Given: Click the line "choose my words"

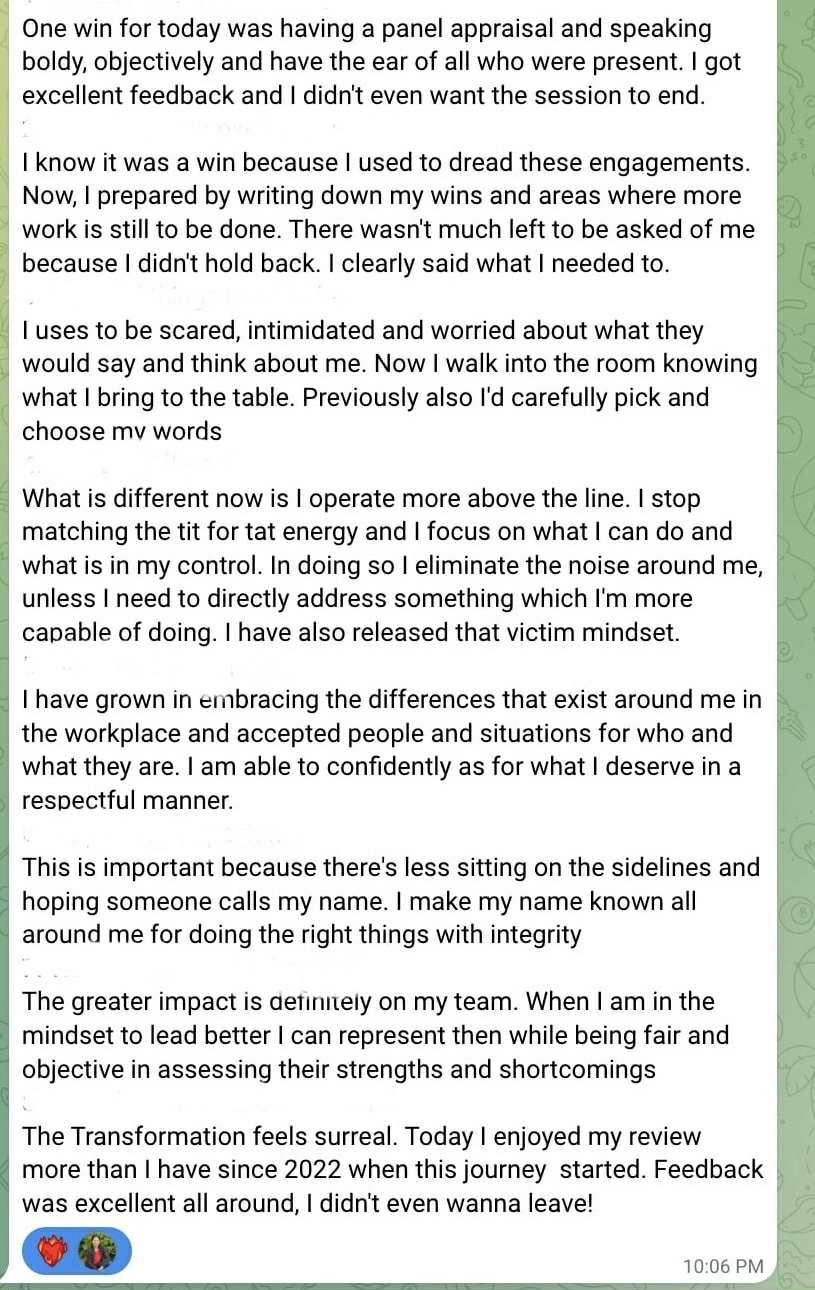Looking at the screenshot, I should 121,431.
